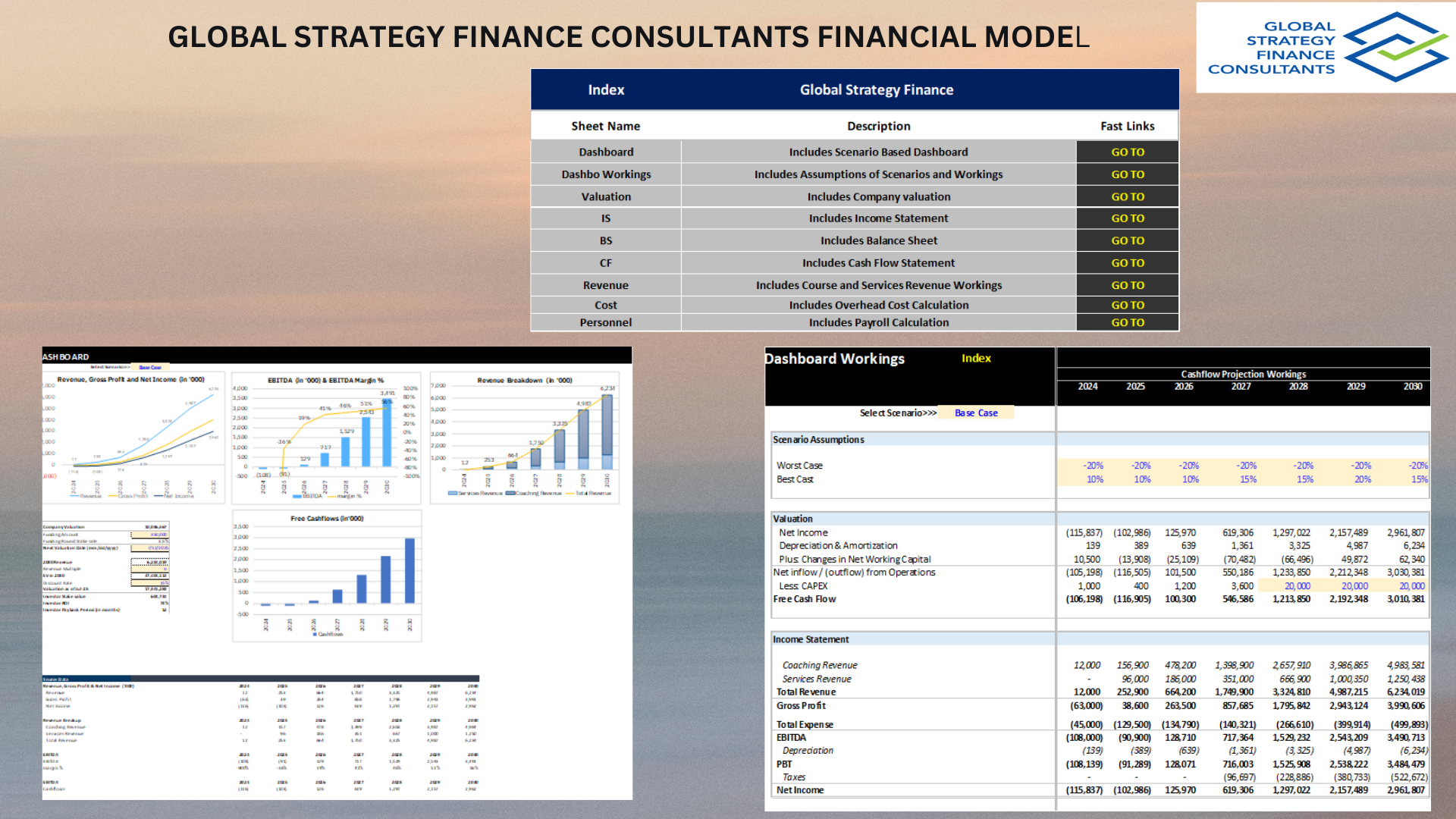Click 'Cashflow Projection Workings' header
The width and height of the screenshot is (1456, 819).
click(x=1243, y=374)
